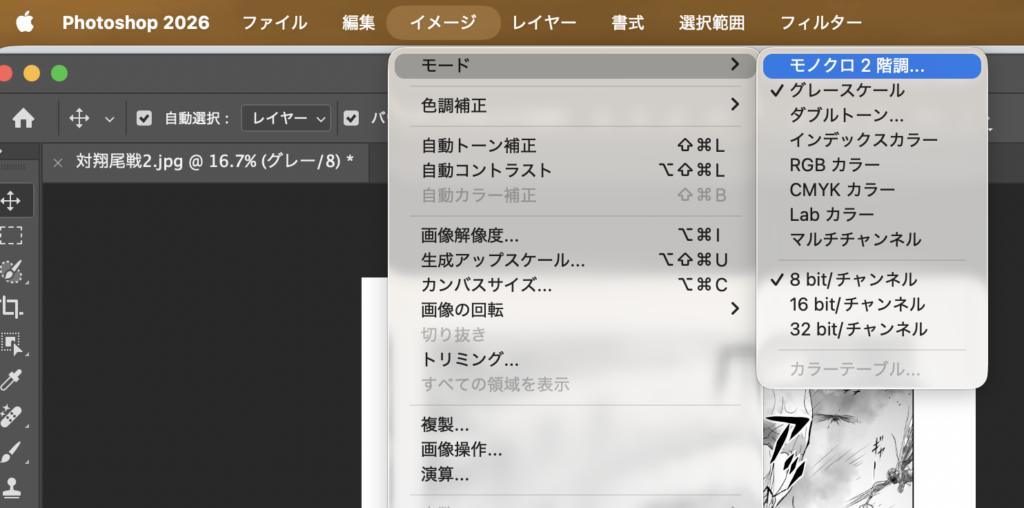Select the Crop tool
This screenshot has width=1024, height=508.
coord(12,306)
